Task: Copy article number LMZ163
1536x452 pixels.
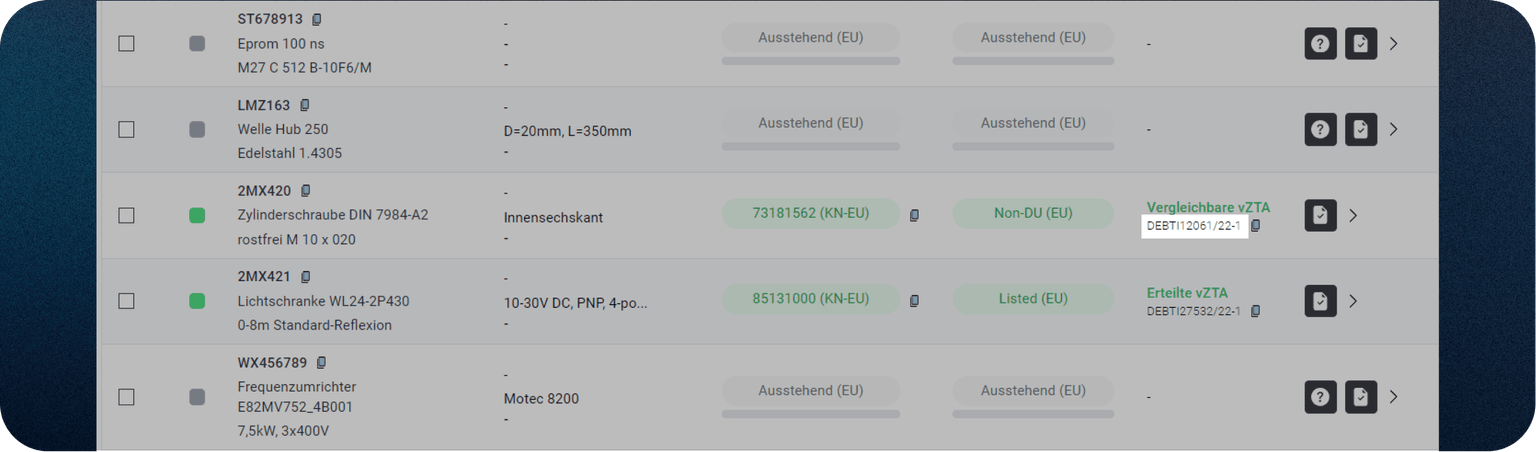Action: pyautogui.click(x=305, y=105)
